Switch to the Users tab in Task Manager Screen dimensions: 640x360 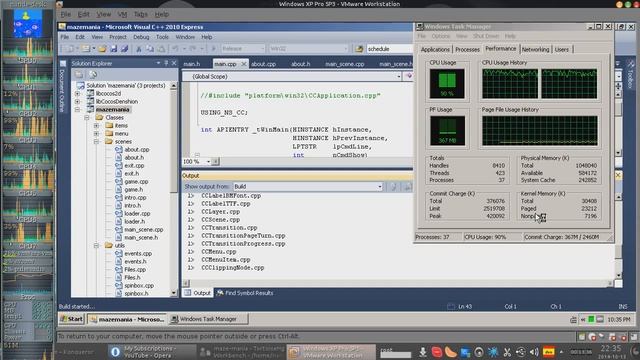[562, 49]
